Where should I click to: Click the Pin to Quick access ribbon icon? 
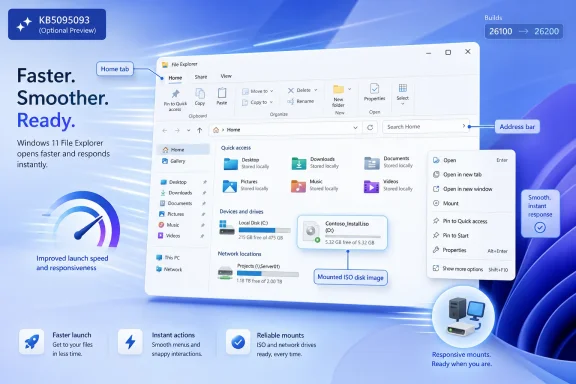[176, 94]
